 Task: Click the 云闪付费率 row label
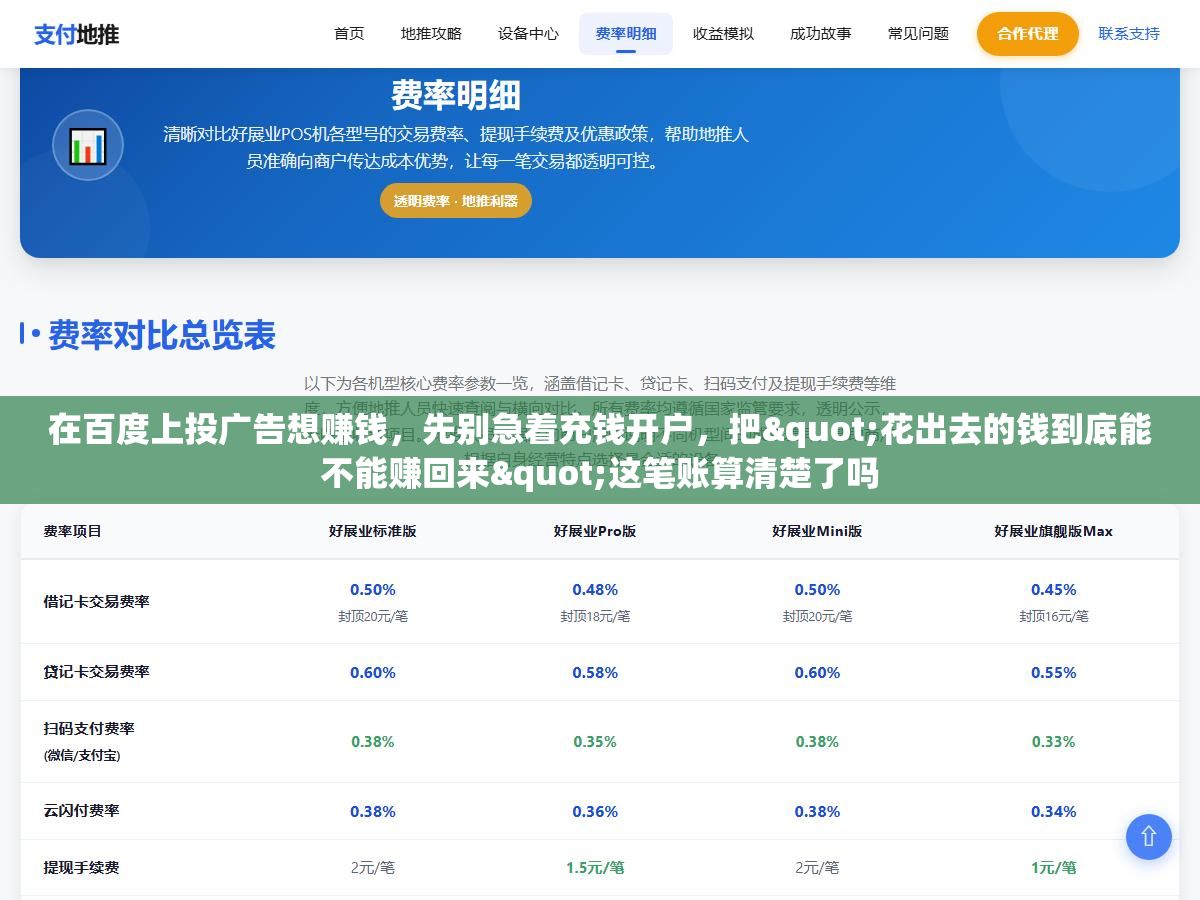click(x=81, y=811)
